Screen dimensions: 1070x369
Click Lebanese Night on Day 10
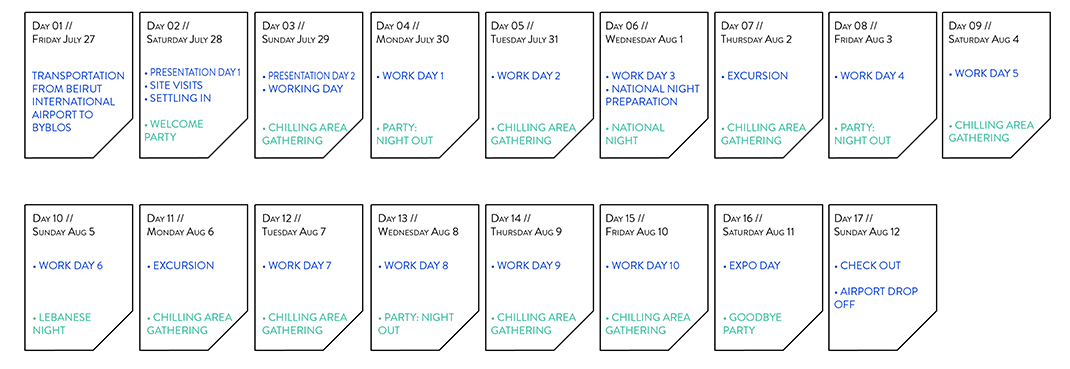click(x=61, y=323)
